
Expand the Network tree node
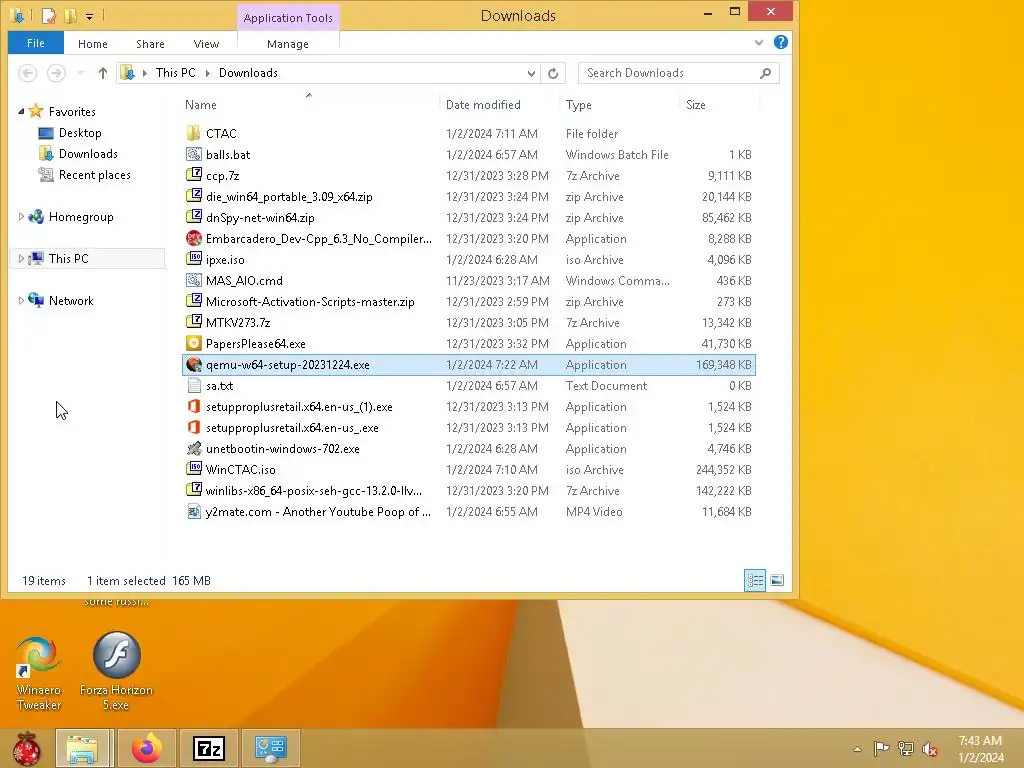[x=21, y=300]
